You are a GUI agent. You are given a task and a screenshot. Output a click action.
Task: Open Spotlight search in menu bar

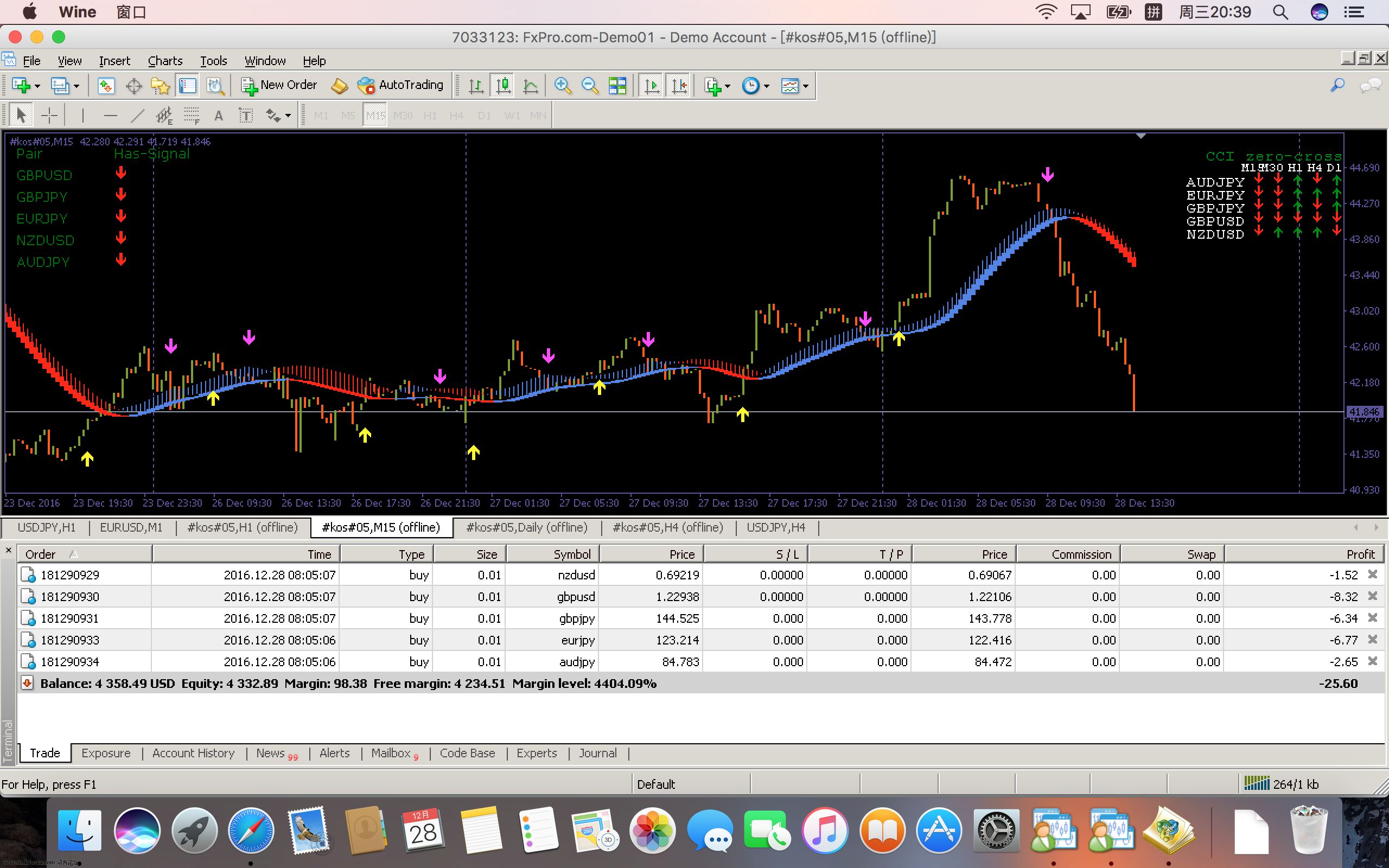[x=1280, y=12]
